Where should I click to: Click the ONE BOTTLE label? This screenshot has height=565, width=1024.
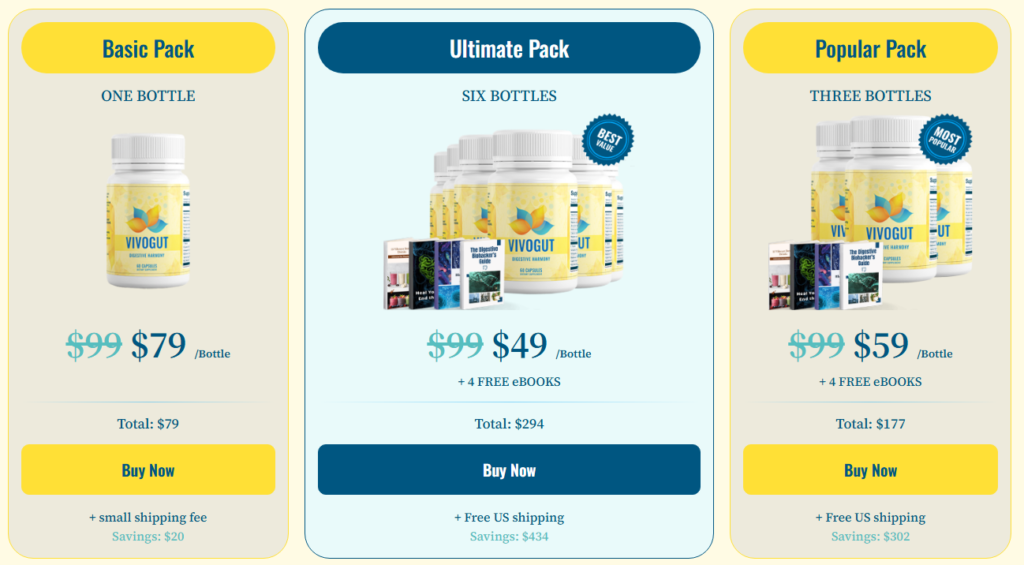[148, 97]
